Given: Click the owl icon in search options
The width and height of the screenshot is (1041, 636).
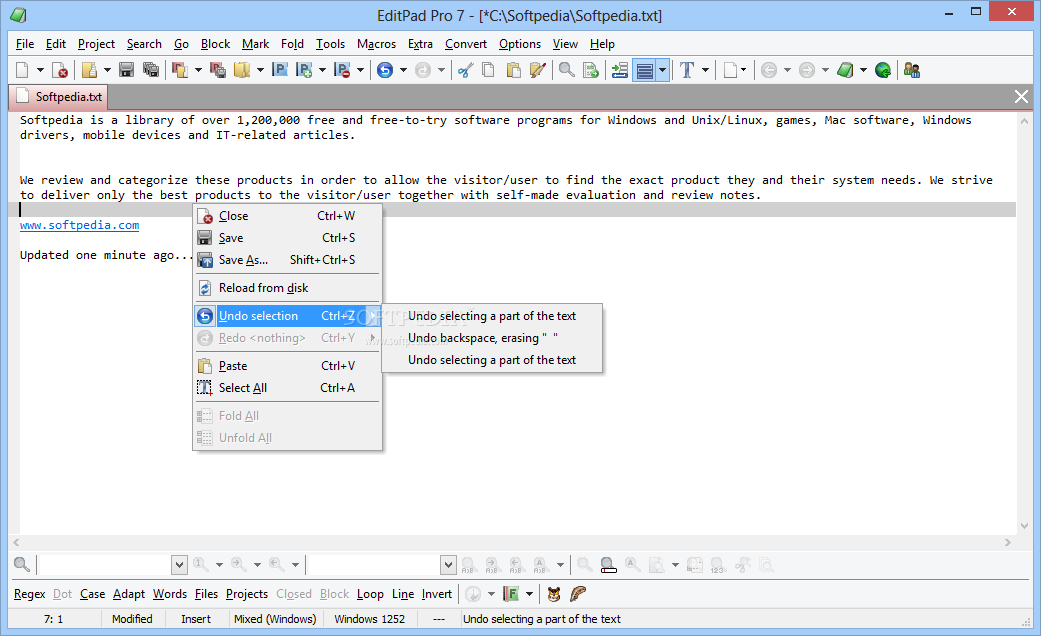Looking at the screenshot, I should tap(554, 594).
